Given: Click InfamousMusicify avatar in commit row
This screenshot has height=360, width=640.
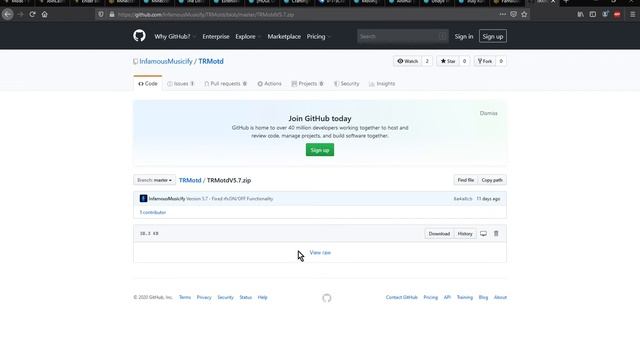Looking at the screenshot, I should (x=143, y=198).
